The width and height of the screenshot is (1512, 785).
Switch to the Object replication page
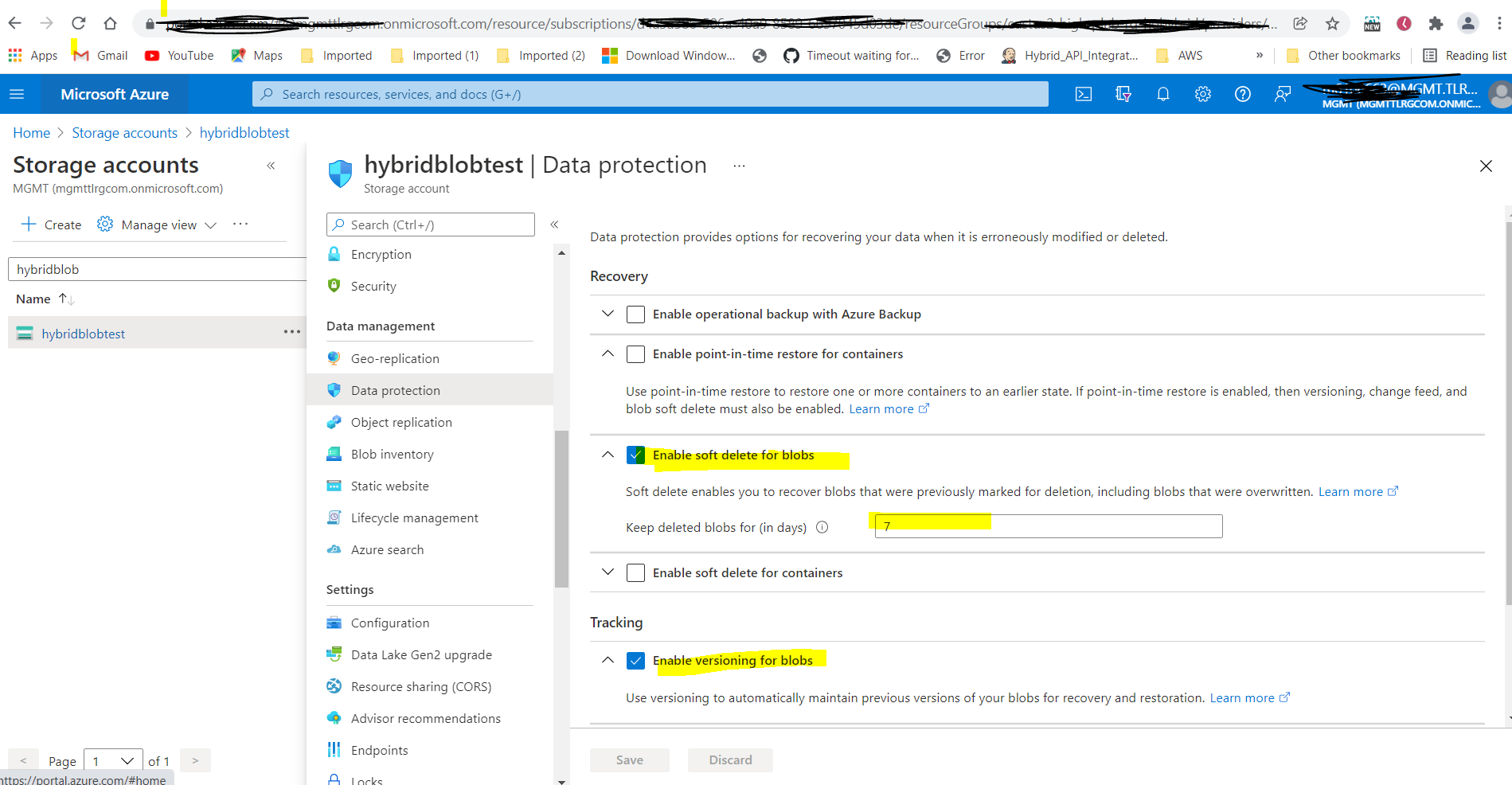point(400,422)
